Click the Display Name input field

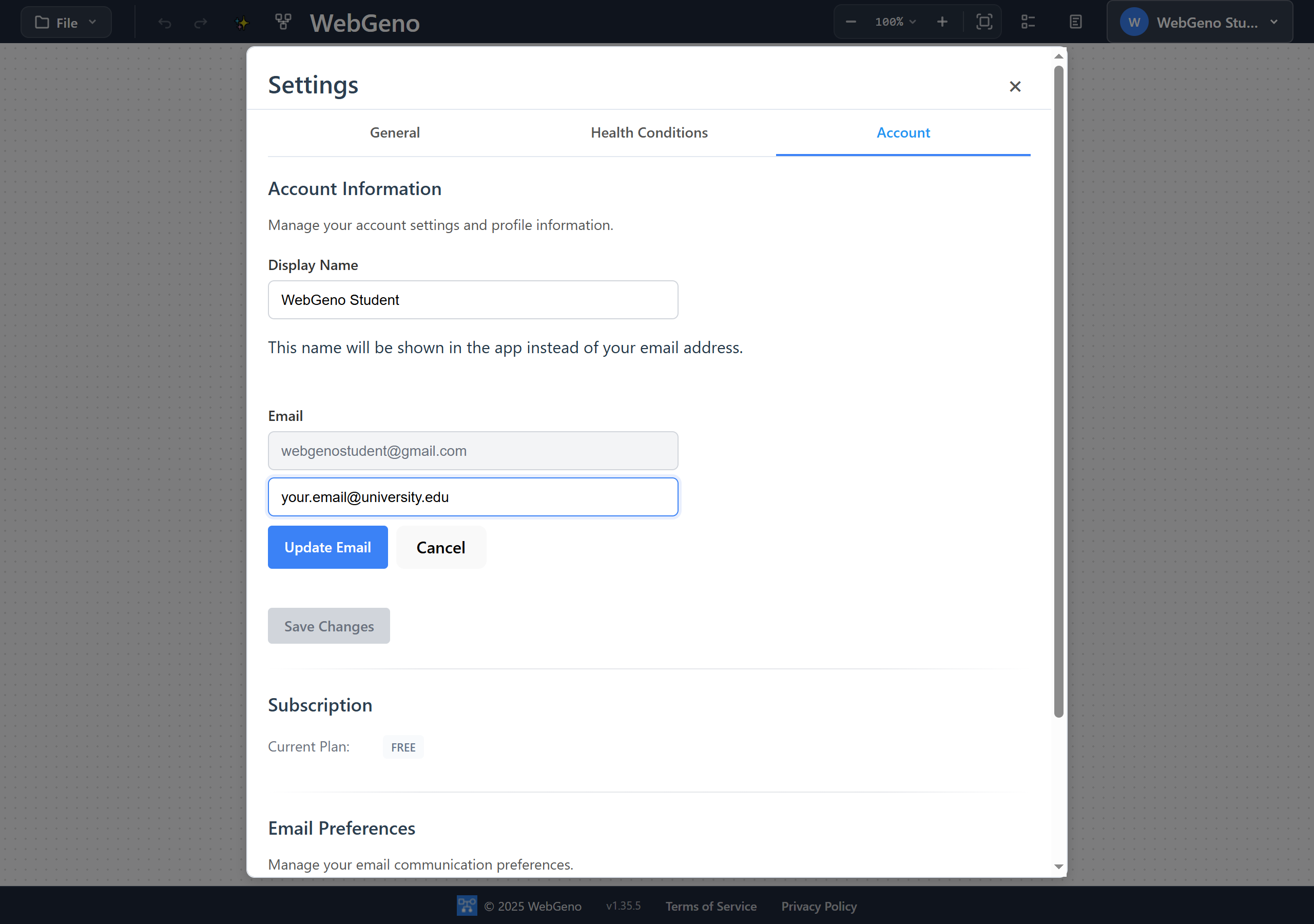pyautogui.click(x=473, y=299)
